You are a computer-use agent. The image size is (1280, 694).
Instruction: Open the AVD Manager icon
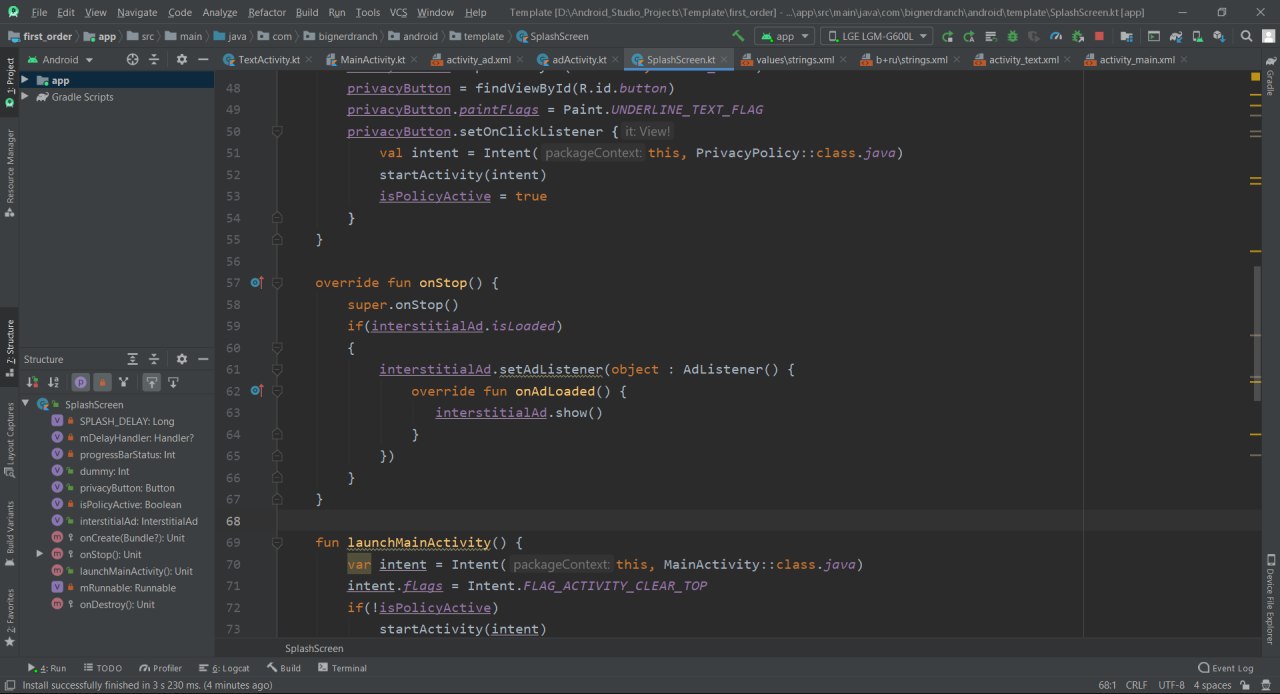click(1198, 36)
